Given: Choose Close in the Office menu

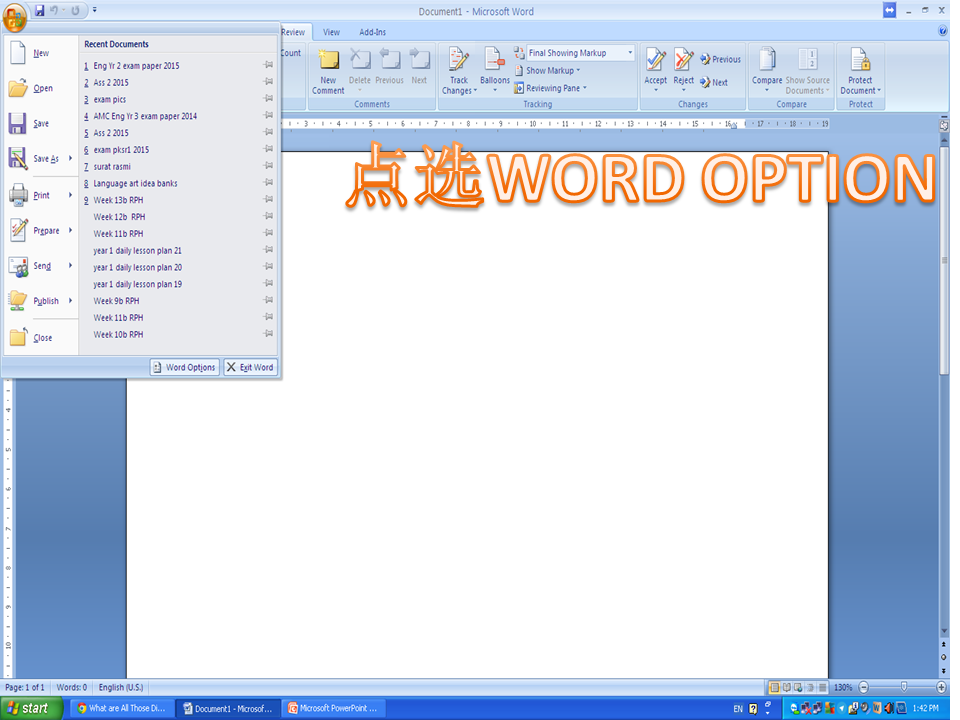Looking at the screenshot, I should coord(42,338).
